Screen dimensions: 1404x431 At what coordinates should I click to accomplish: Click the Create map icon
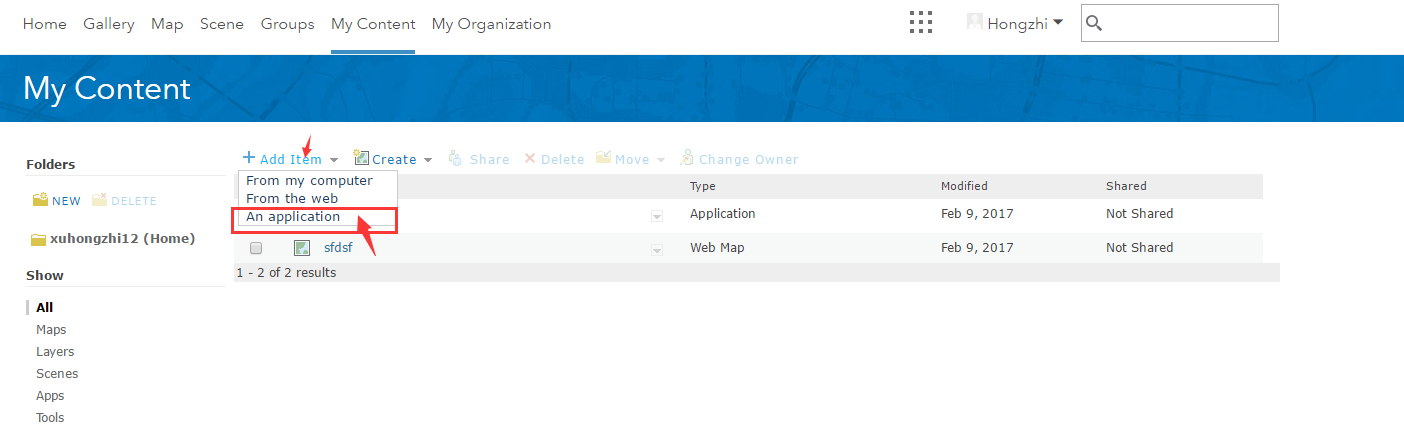pos(361,158)
